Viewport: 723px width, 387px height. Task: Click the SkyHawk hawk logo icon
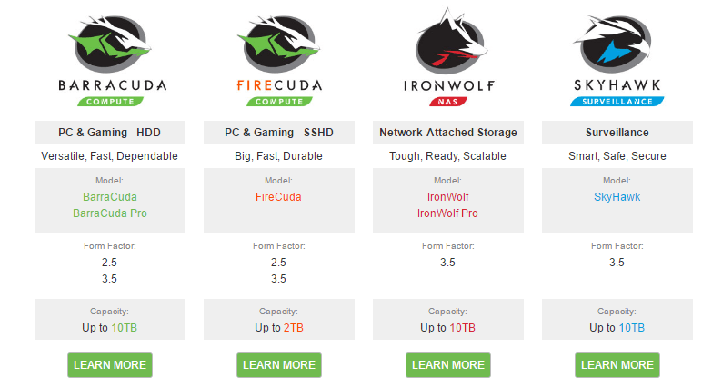[614, 42]
